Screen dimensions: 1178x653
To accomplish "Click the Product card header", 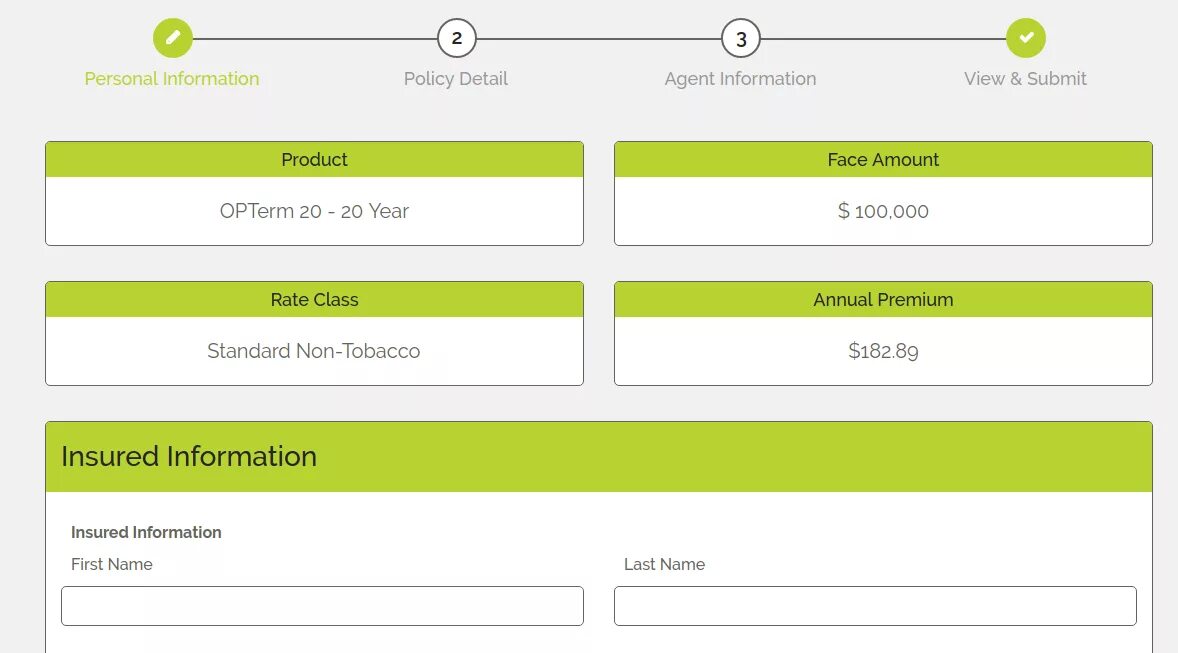I will click(x=314, y=159).
